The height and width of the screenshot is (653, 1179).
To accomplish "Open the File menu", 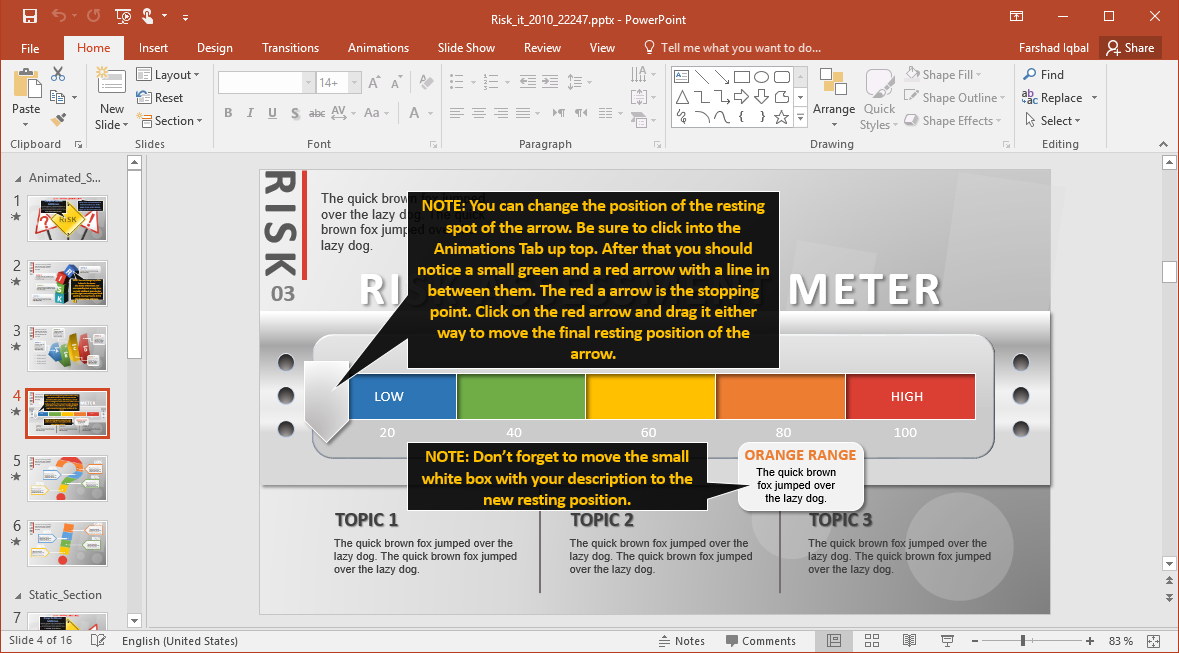I will tap(30, 48).
